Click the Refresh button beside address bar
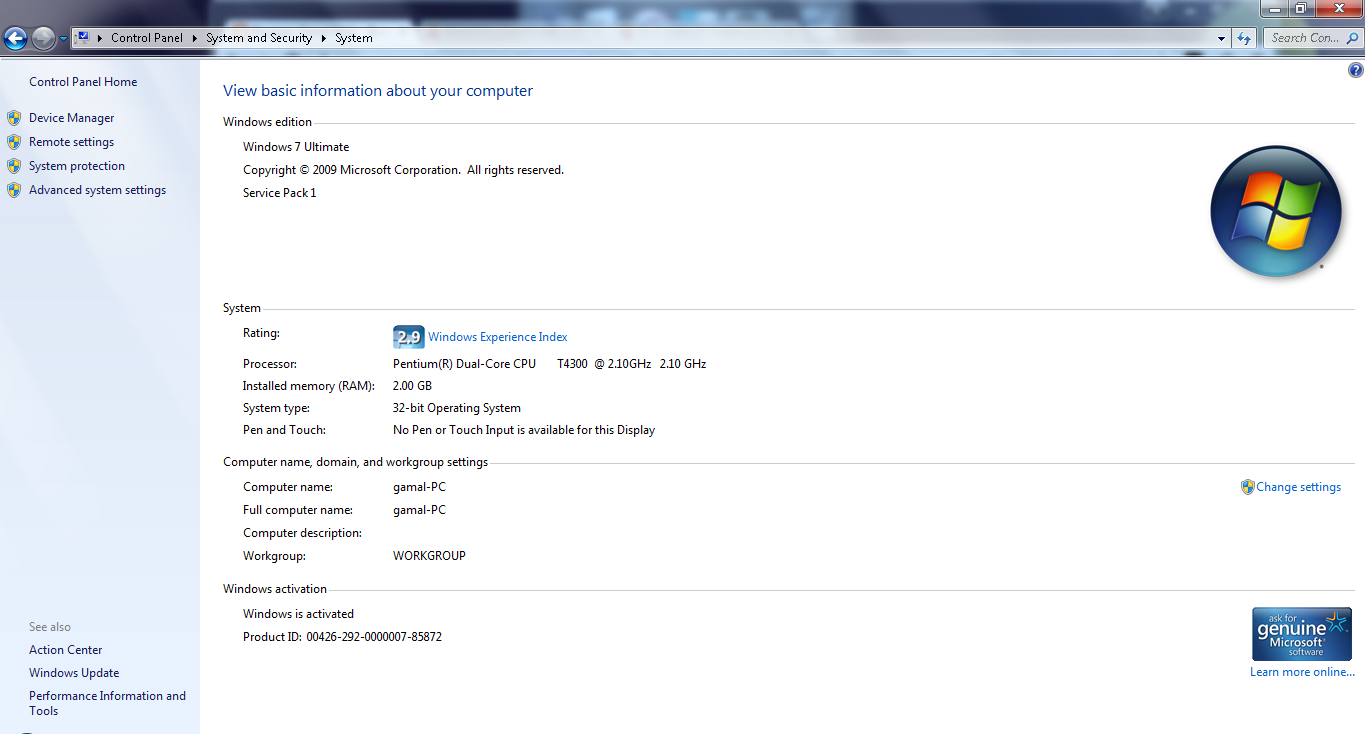The image size is (1365, 734). click(x=1244, y=38)
